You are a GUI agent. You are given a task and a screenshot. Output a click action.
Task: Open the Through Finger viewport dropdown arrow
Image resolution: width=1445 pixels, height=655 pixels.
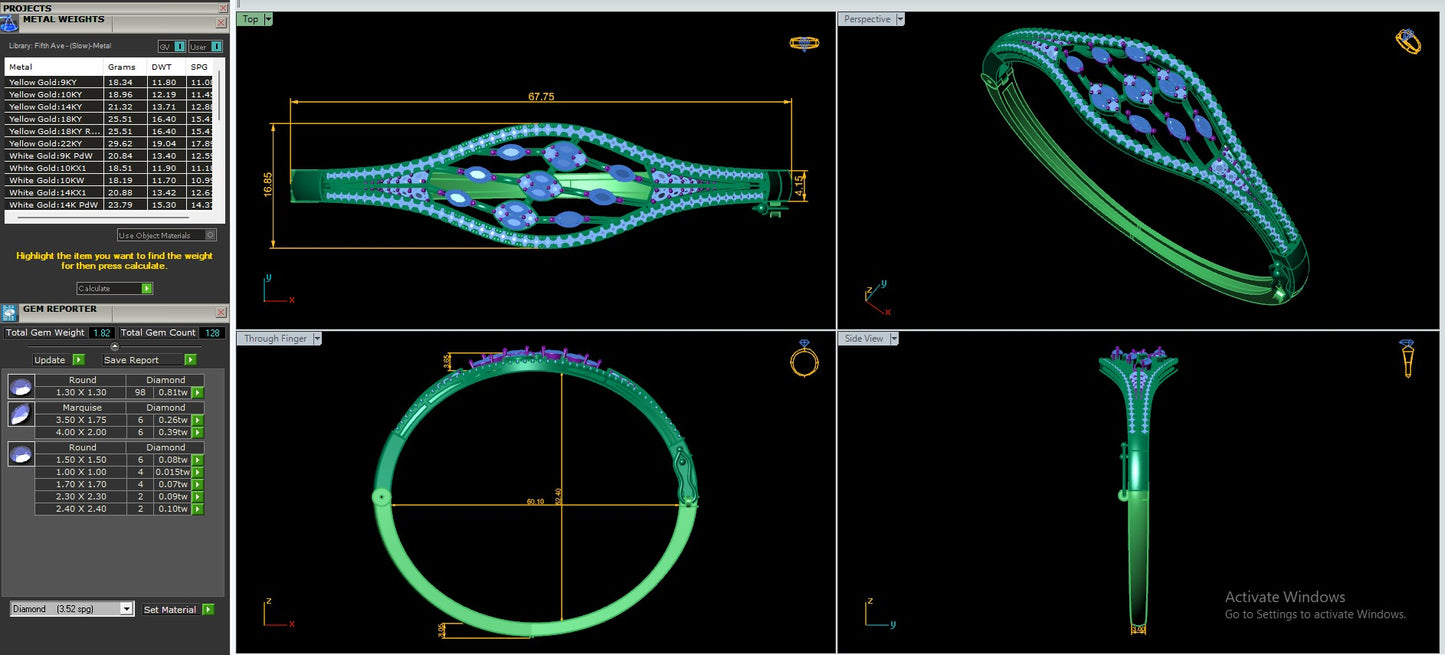point(317,339)
